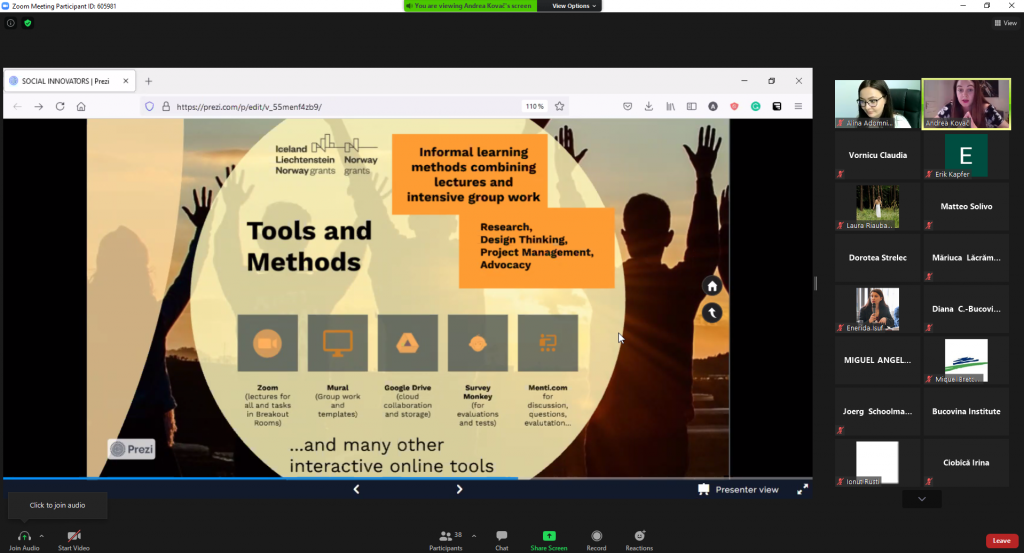Open Prezi Presenter view
Image resolution: width=1024 pixels, height=553 pixels.
tap(739, 489)
